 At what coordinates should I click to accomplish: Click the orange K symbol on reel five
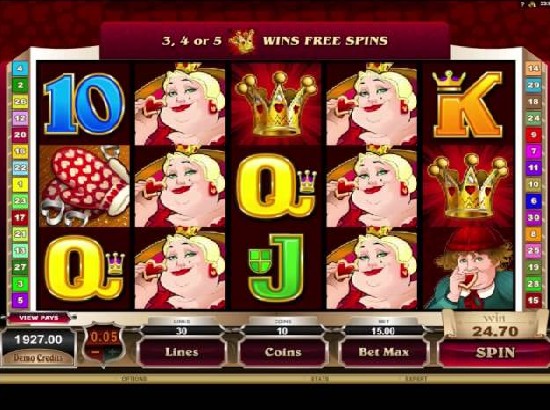click(468, 104)
